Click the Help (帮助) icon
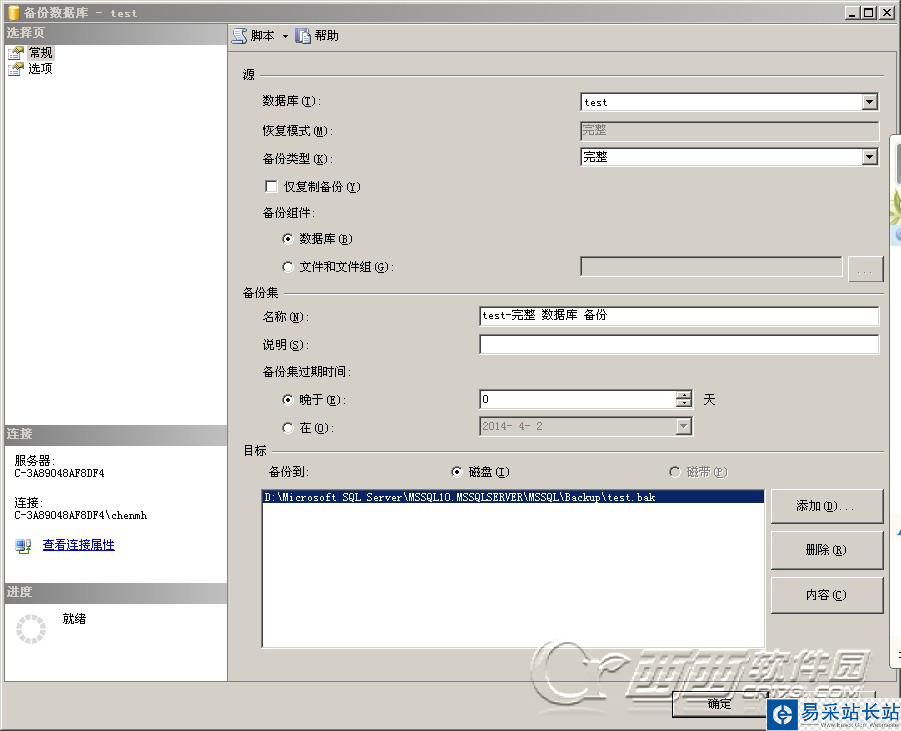The height and width of the screenshot is (731, 901). [x=303, y=36]
